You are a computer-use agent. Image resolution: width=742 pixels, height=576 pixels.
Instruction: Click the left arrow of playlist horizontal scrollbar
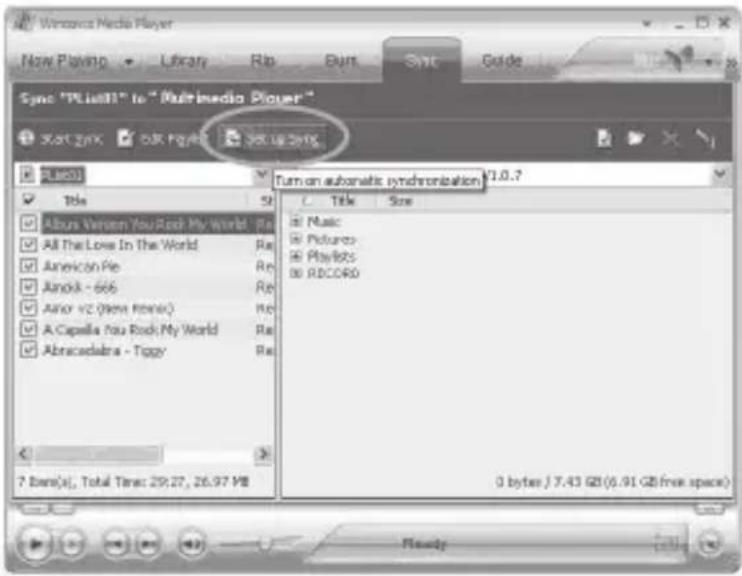pyautogui.click(x=25, y=454)
